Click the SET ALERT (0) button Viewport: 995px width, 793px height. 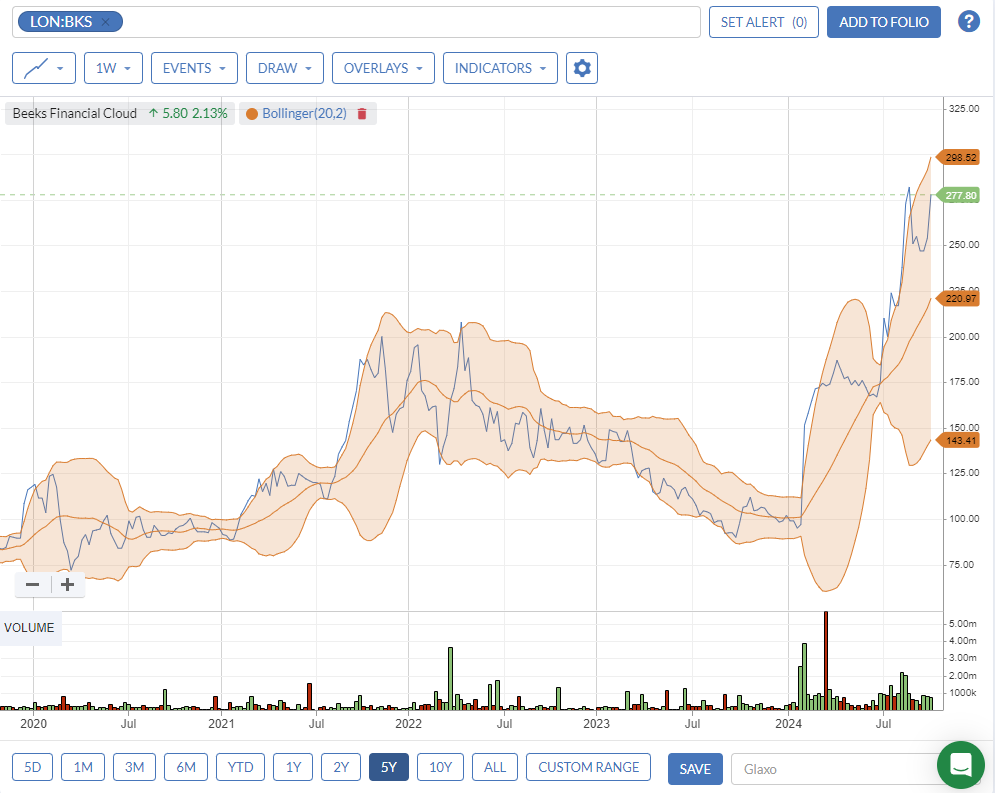(x=763, y=22)
